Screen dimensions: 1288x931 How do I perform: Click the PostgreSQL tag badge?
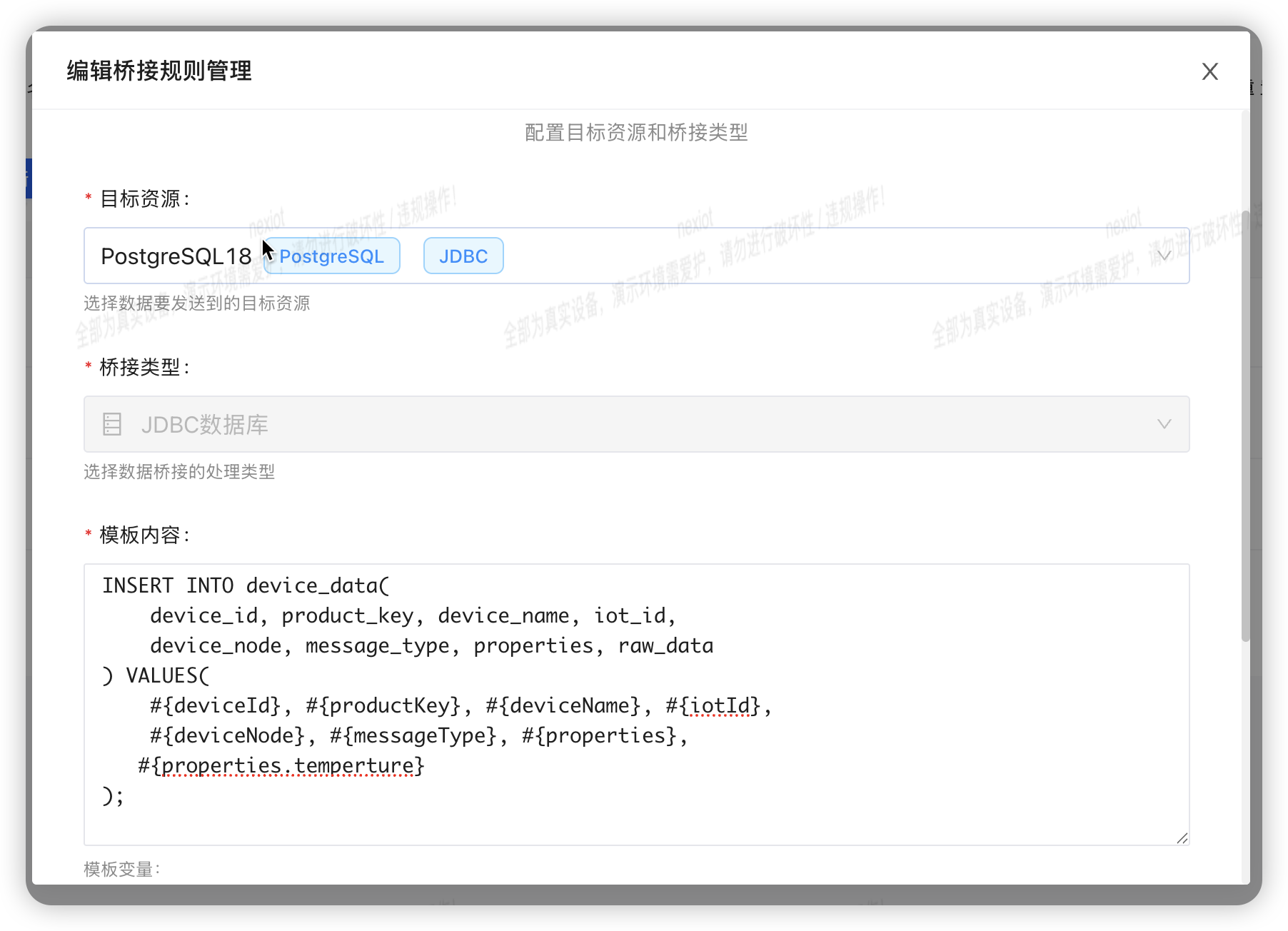[332, 256]
